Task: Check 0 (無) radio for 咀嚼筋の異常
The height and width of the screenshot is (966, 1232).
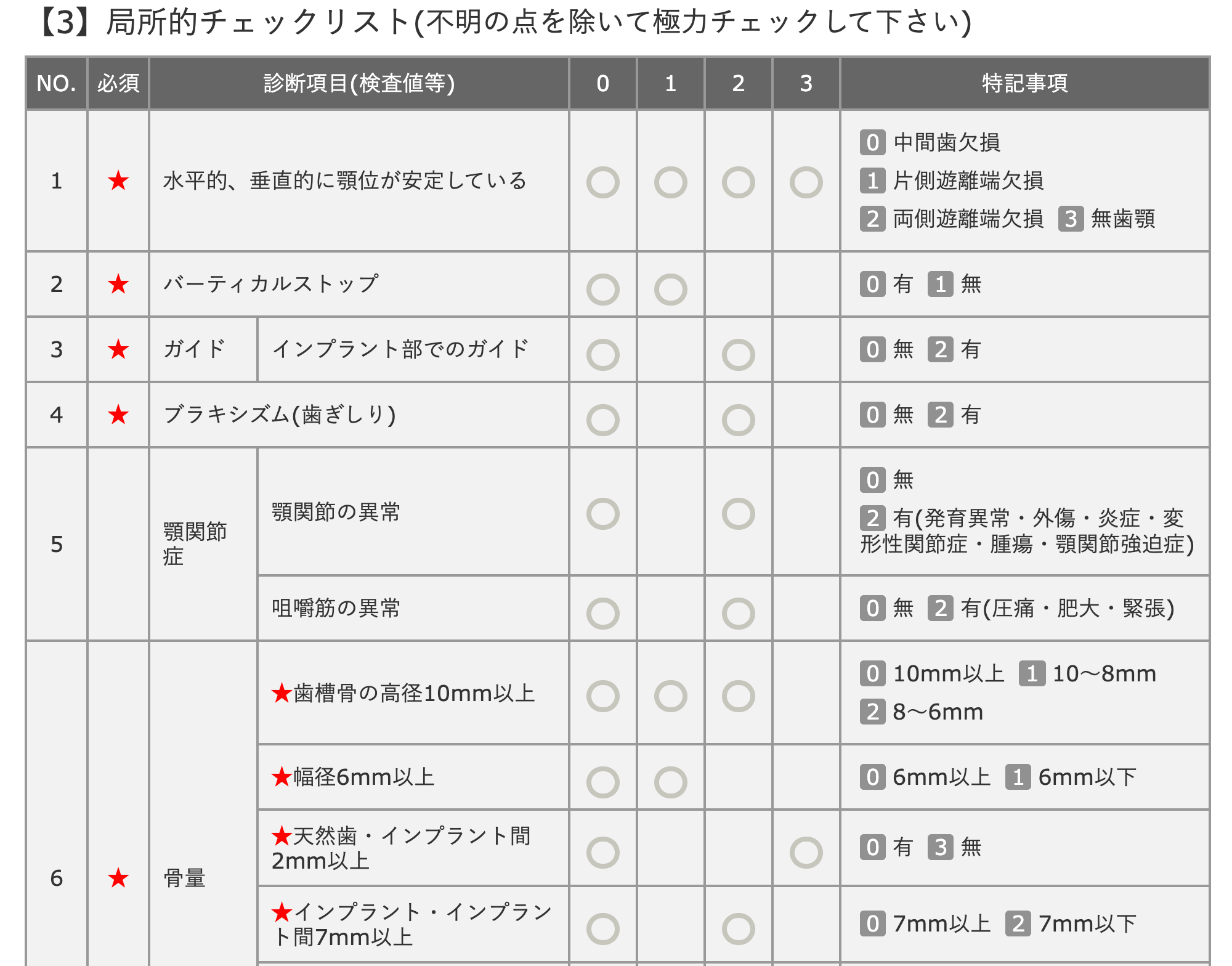Action: (x=602, y=614)
